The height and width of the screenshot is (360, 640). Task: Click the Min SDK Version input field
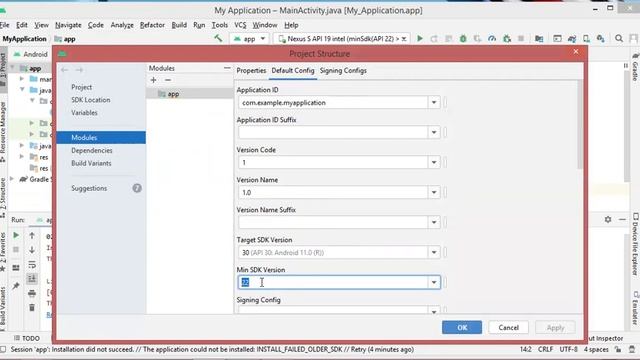pyautogui.click(x=333, y=282)
